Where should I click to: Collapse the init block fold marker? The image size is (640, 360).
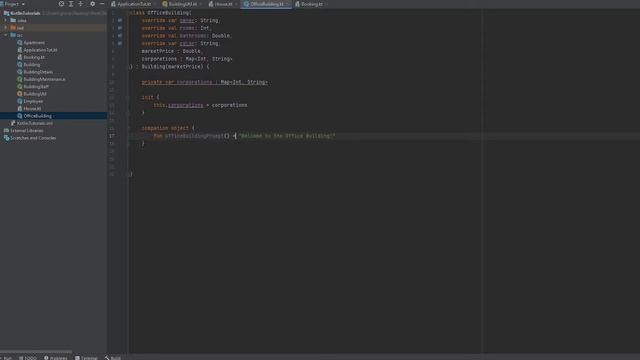128,97
